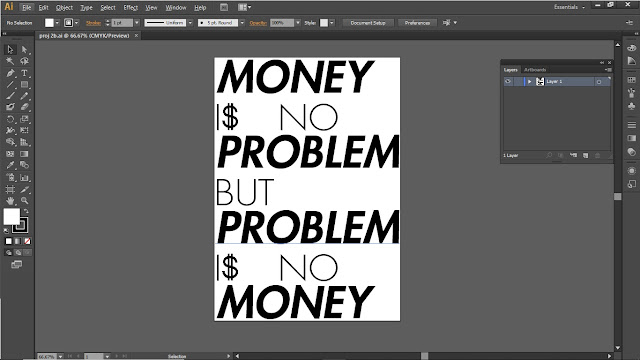Open stroke weight dropdown next to 1 pt

coord(136,23)
